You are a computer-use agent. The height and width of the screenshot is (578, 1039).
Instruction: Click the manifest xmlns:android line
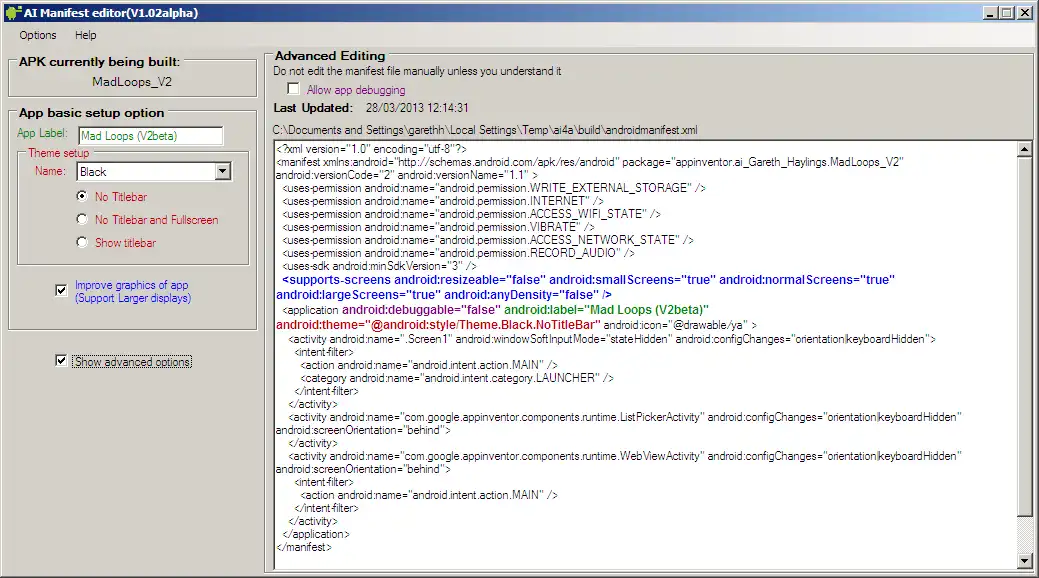click(x=590, y=162)
